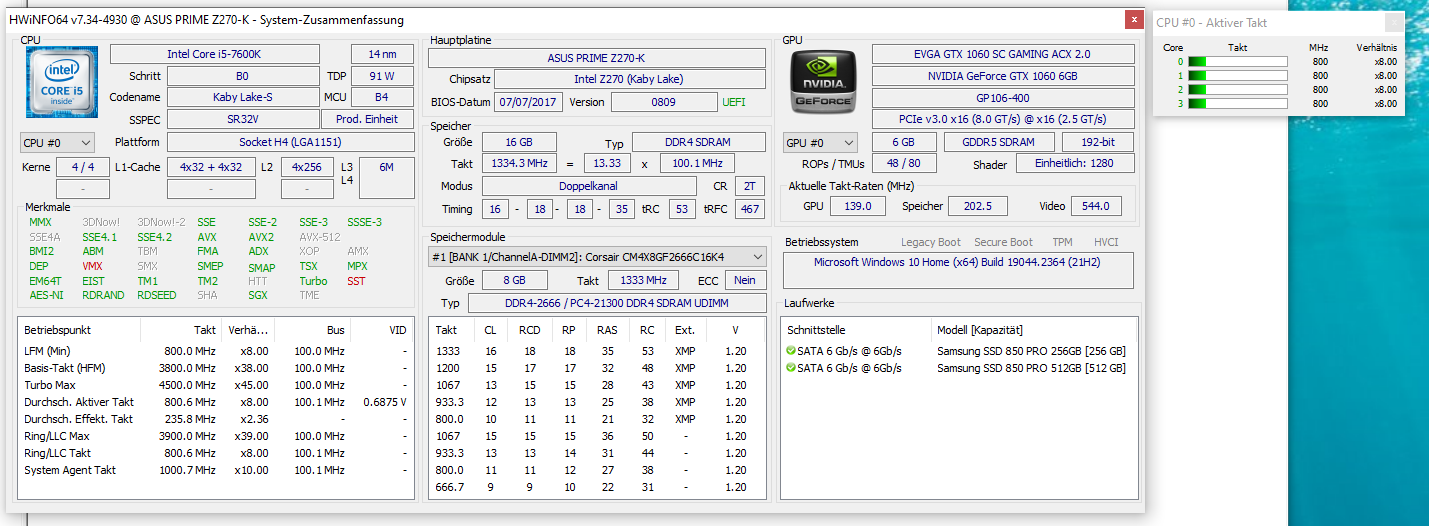Image resolution: width=1429 pixels, height=526 pixels.
Task: Click the DDR4 SDRAM type field
Action: (698, 142)
